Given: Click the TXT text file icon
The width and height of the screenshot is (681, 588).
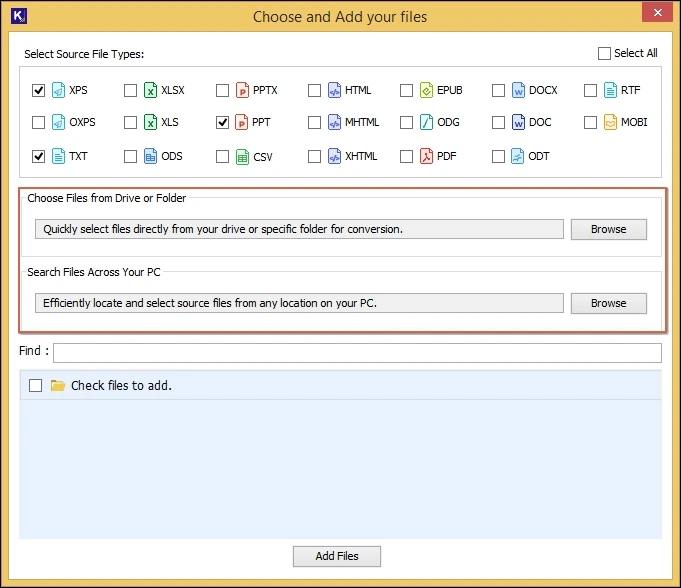Looking at the screenshot, I should click(x=58, y=156).
